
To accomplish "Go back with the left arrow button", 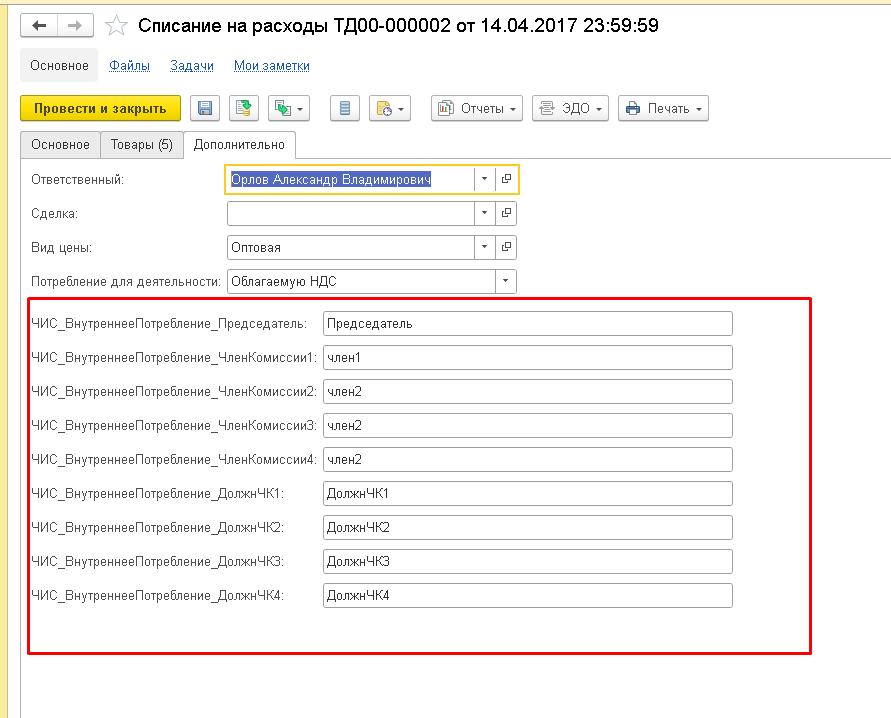I will pos(39,26).
